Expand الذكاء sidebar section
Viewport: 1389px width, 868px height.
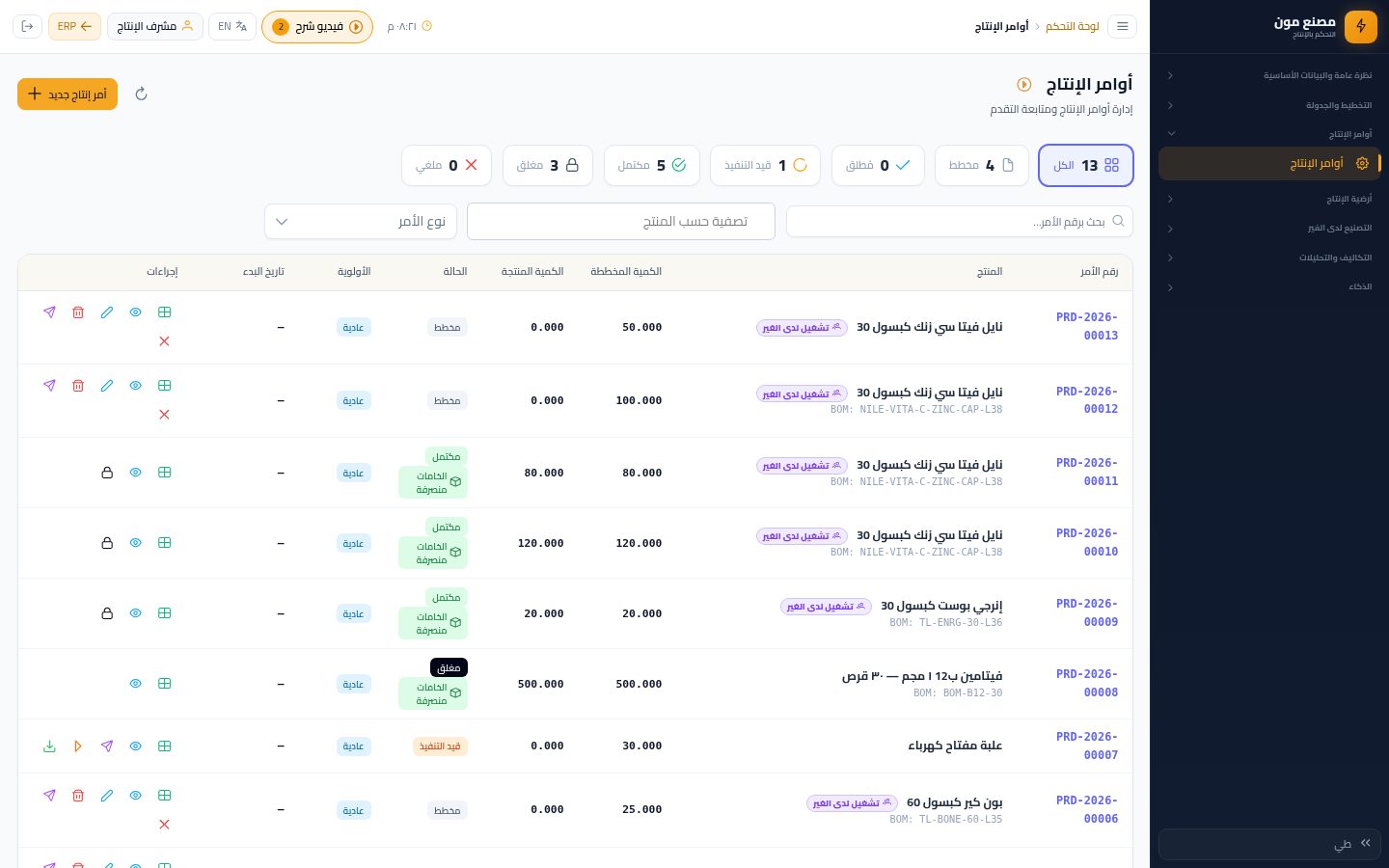pyautogui.click(x=1269, y=287)
